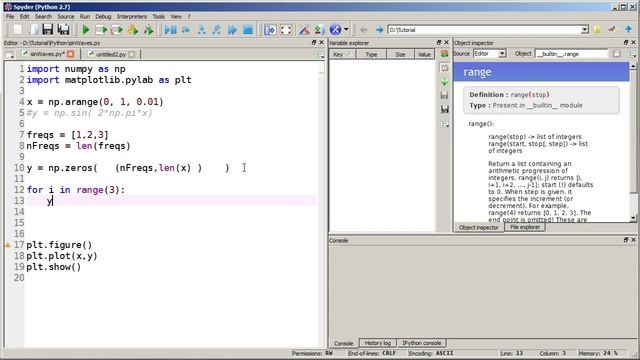
Task: Toggle Object inspector lock icon
Action: (x=616, y=54)
